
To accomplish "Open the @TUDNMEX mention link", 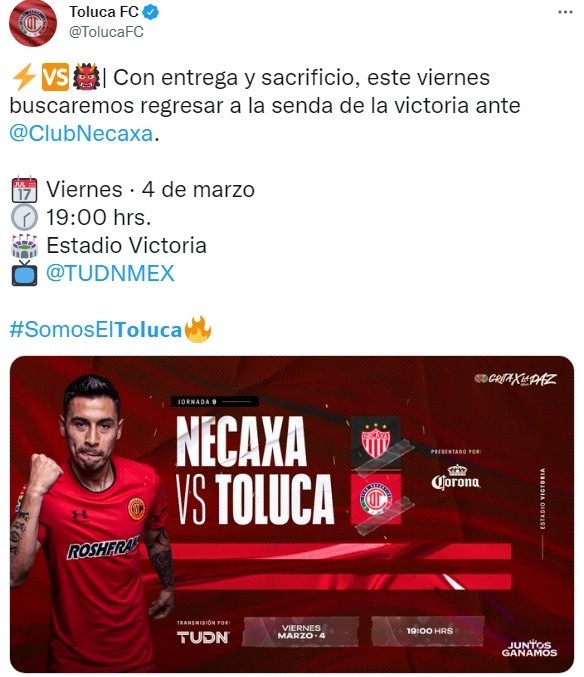I will (x=110, y=273).
